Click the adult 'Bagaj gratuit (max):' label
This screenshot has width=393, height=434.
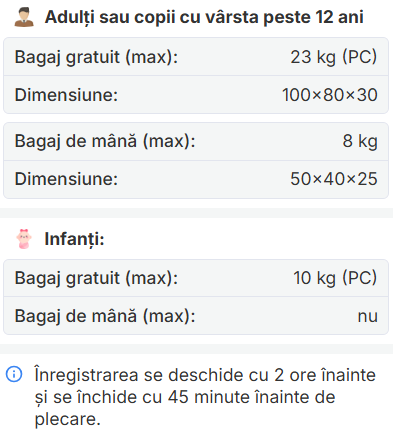96,57
